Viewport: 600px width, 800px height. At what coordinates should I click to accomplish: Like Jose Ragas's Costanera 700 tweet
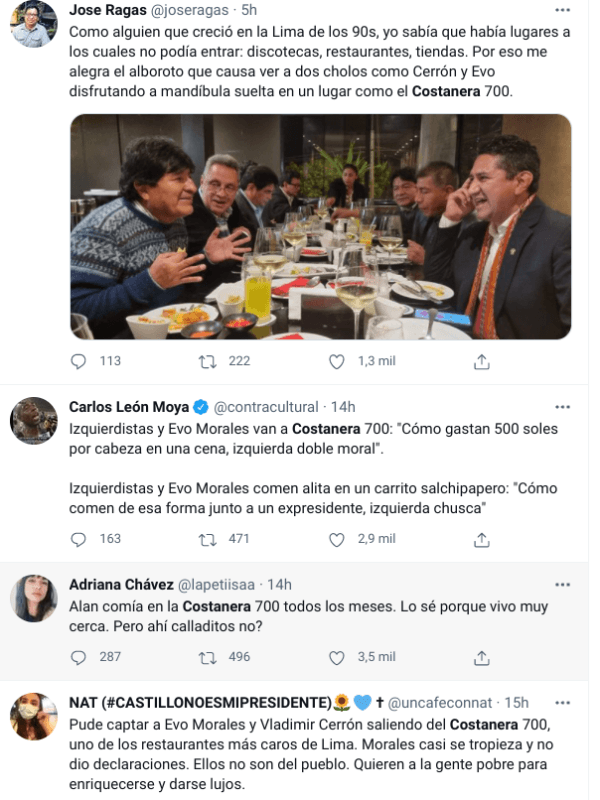click(337, 361)
